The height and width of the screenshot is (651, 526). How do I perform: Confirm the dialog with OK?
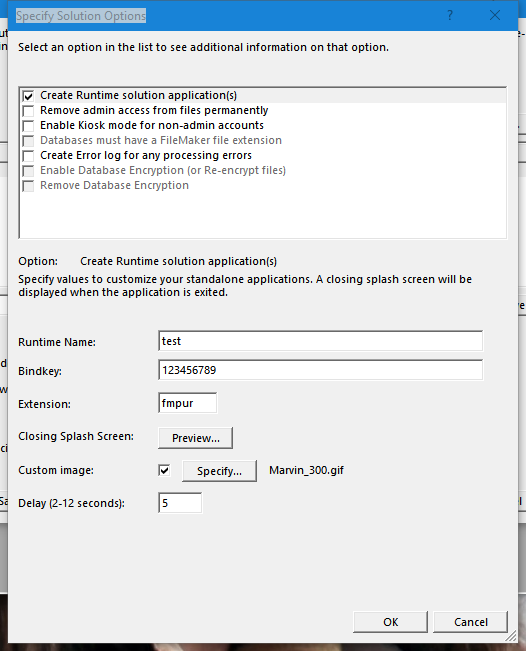click(390, 622)
